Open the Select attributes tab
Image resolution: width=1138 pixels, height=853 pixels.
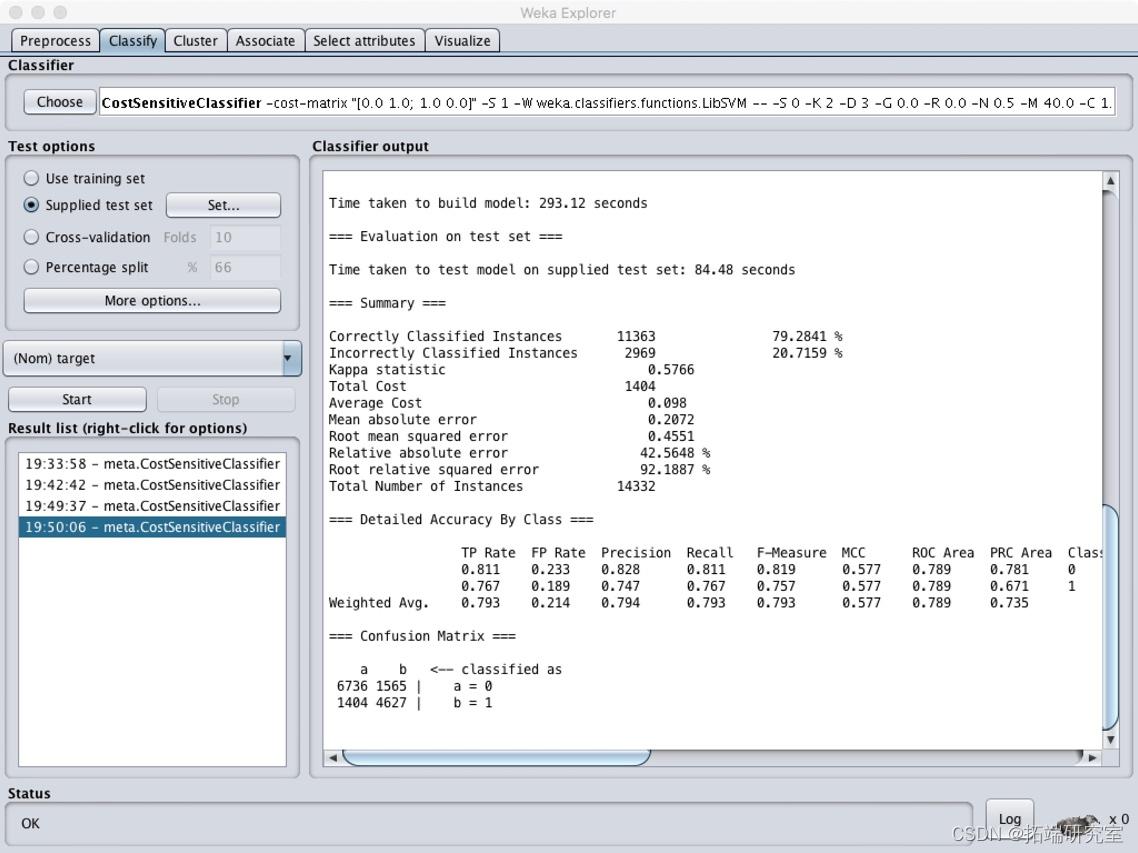[364, 41]
